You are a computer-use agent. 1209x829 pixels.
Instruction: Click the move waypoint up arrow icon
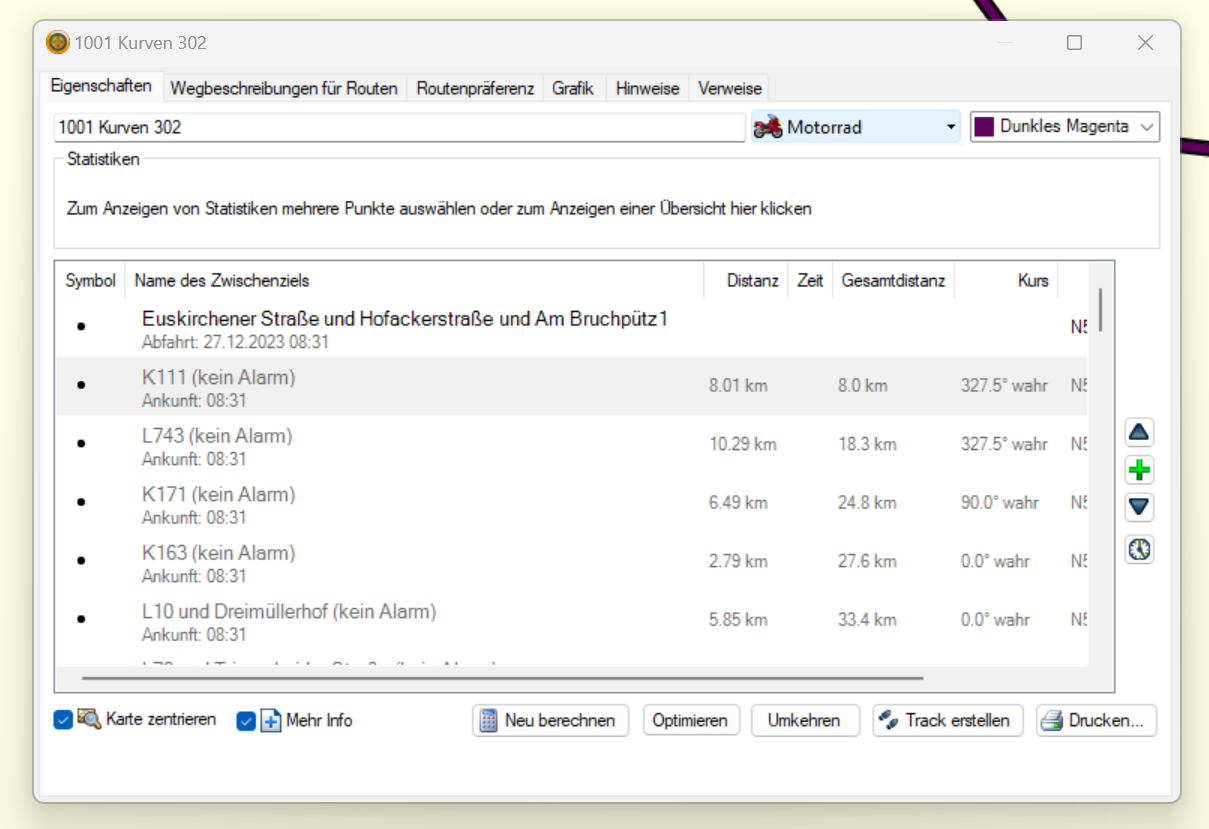[1139, 433]
